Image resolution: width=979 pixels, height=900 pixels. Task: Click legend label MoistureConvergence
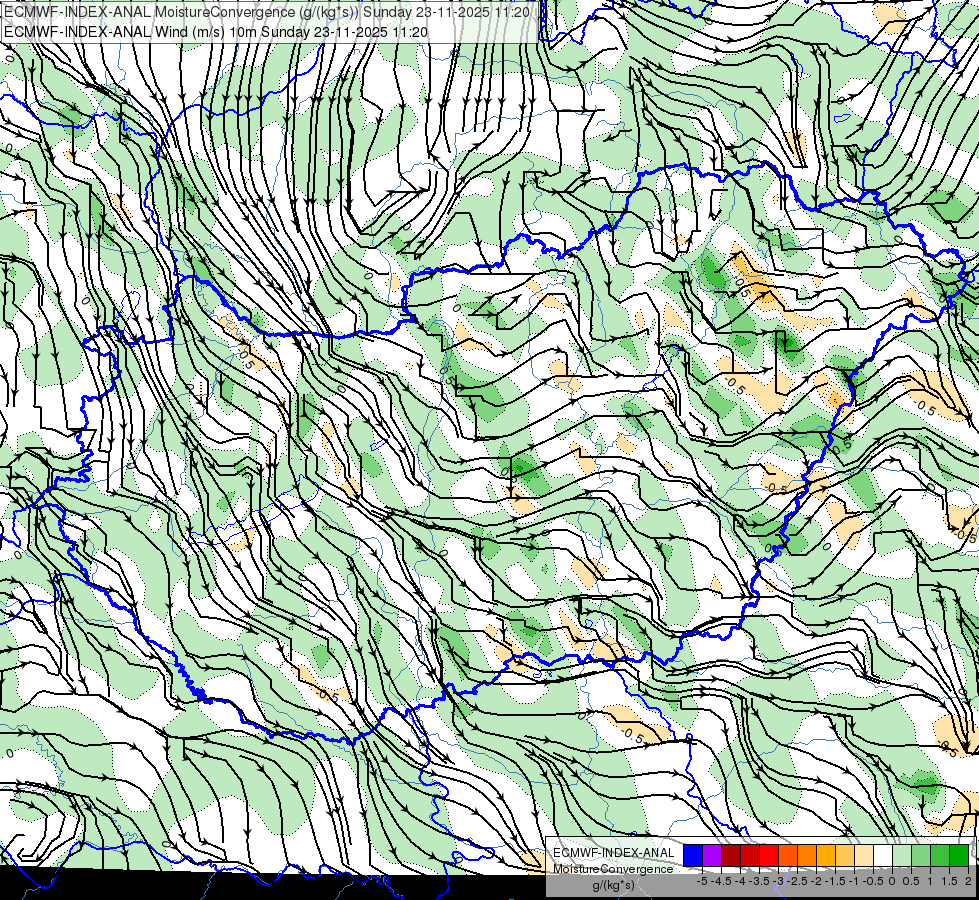pos(613,869)
